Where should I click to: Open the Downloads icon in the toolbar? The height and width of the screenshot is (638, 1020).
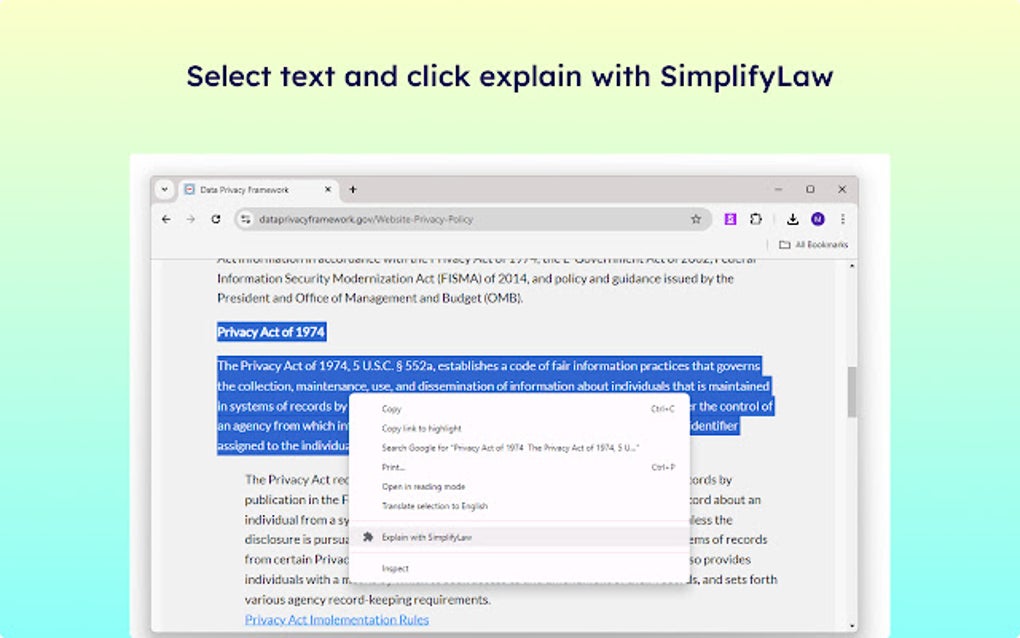(792, 219)
